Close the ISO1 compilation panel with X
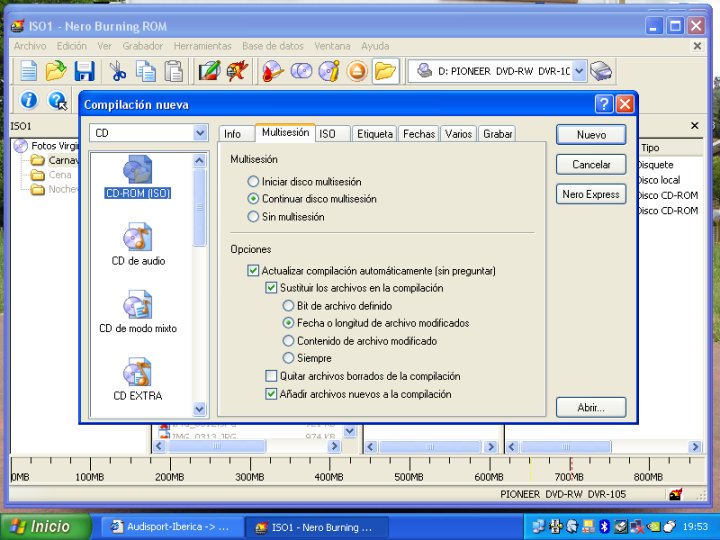Image resolution: width=720 pixels, height=540 pixels. [694, 126]
